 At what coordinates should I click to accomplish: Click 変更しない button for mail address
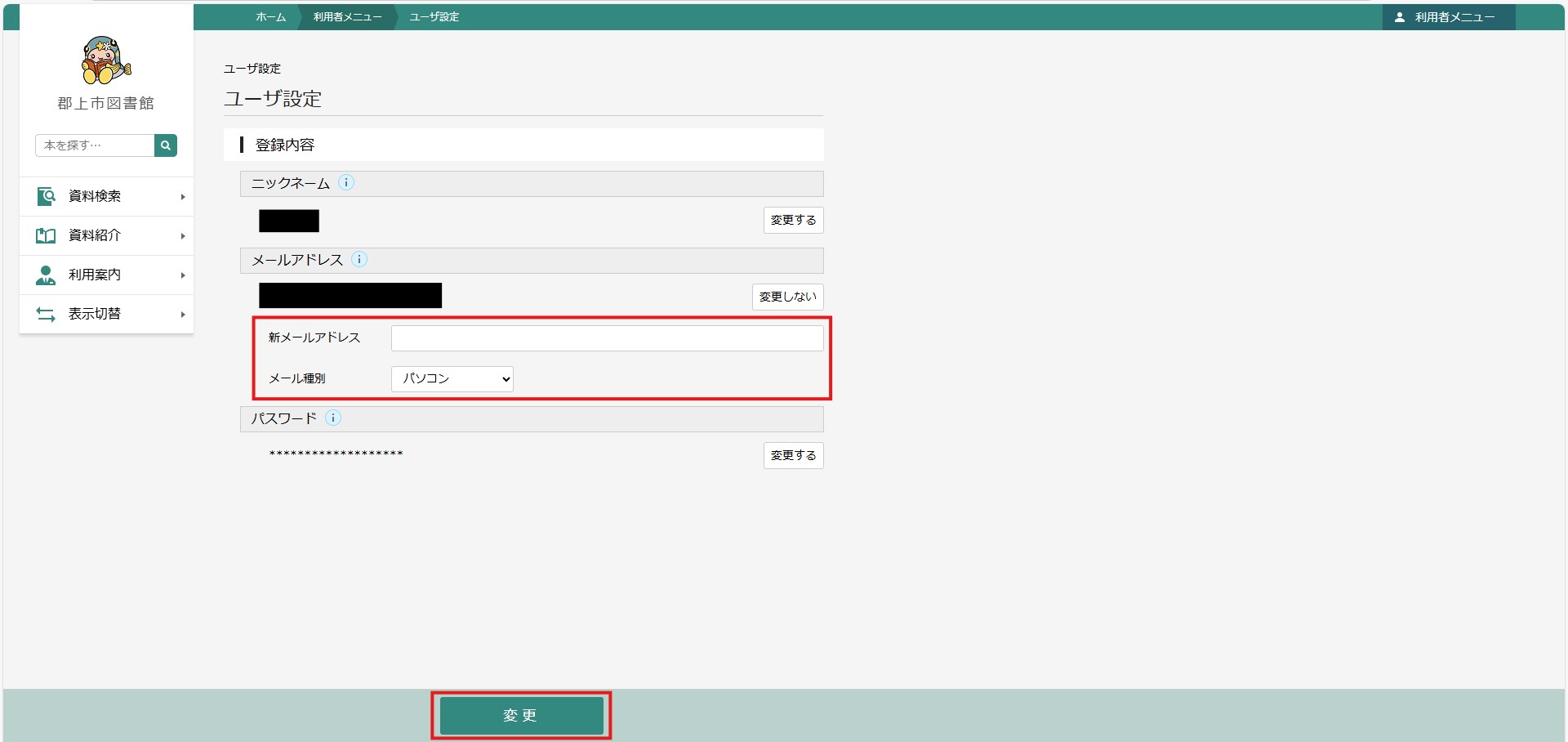[x=788, y=297]
